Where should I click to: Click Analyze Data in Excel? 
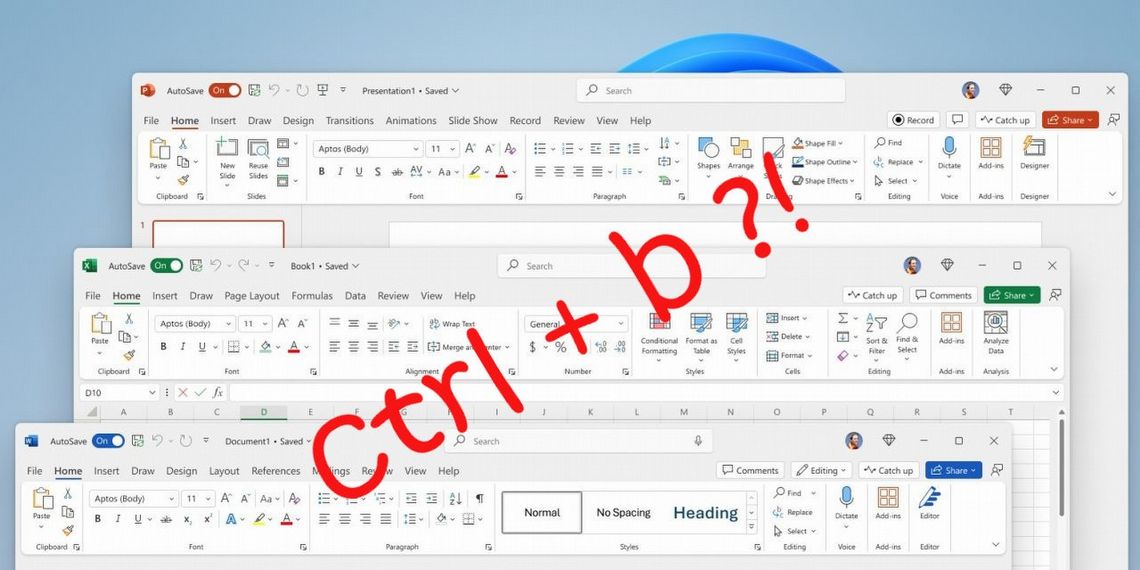[995, 334]
